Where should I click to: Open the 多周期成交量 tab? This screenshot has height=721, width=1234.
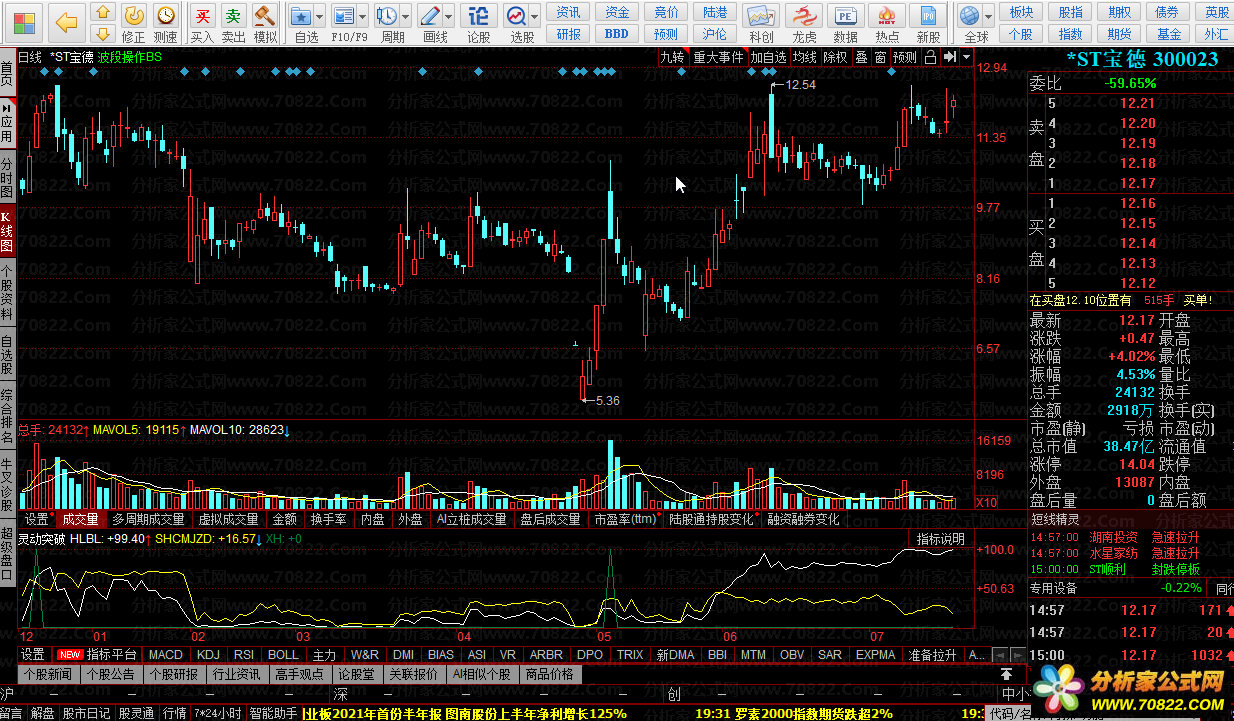pyautogui.click(x=148, y=520)
